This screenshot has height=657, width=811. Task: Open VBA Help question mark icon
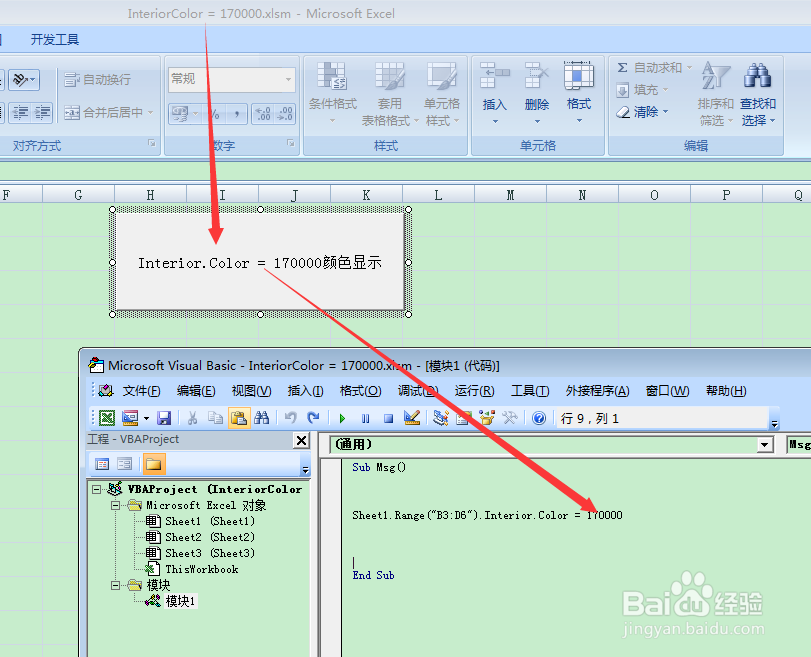(539, 418)
